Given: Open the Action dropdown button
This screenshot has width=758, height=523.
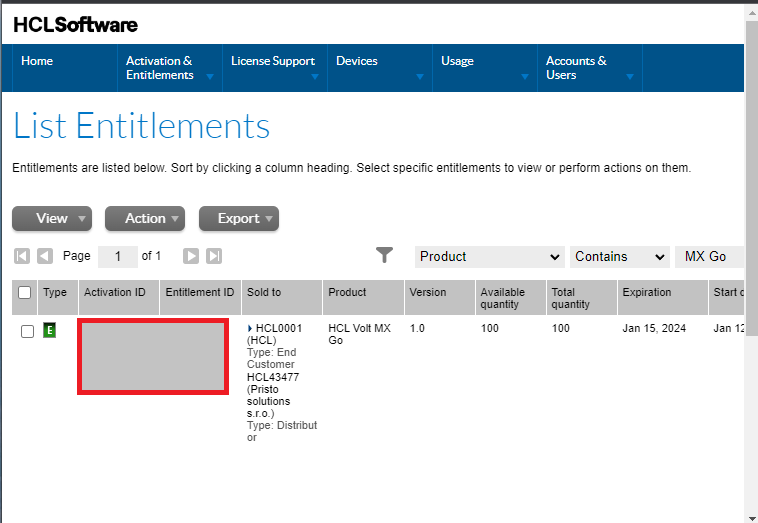Looking at the screenshot, I should coord(145,218).
